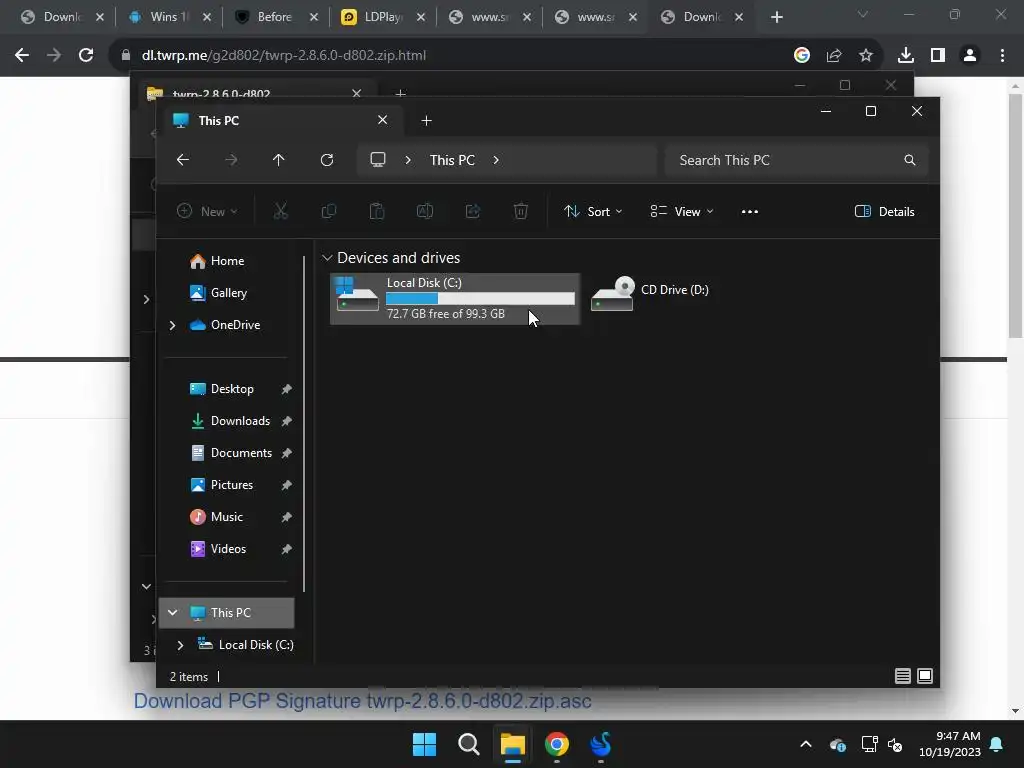1024x768 pixels.
Task: Open Chrome three-dot menu
Action: (x=1002, y=56)
